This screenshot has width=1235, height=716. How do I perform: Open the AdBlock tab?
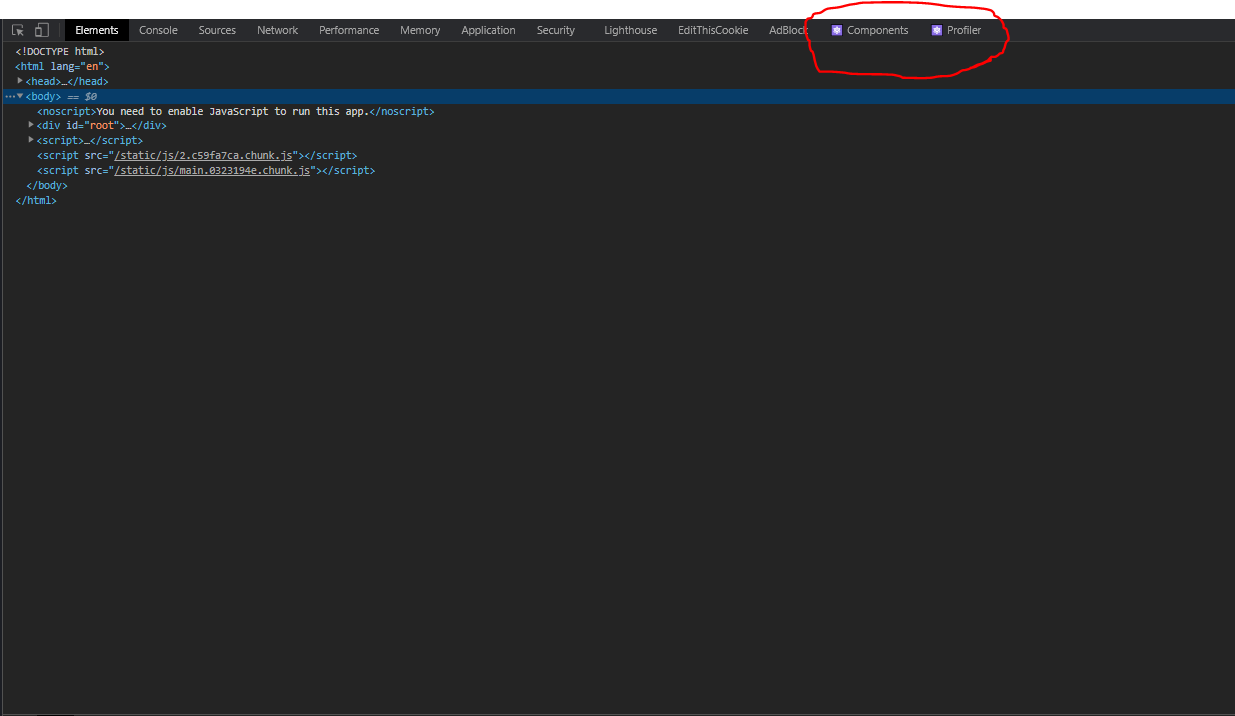[788, 30]
